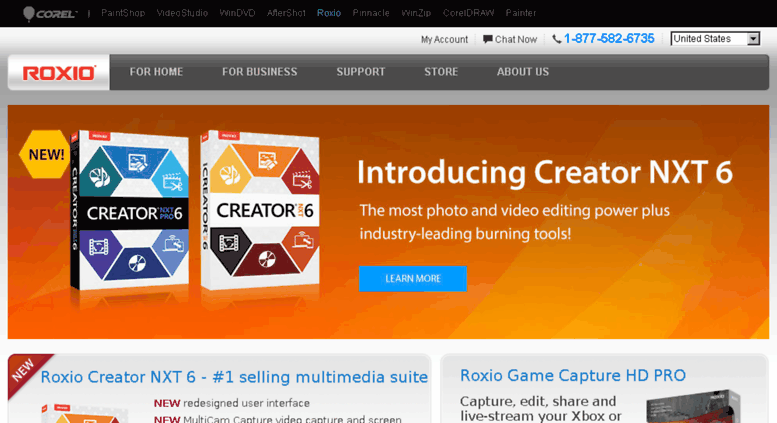Click the LEARN MORE button

point(413,278)
